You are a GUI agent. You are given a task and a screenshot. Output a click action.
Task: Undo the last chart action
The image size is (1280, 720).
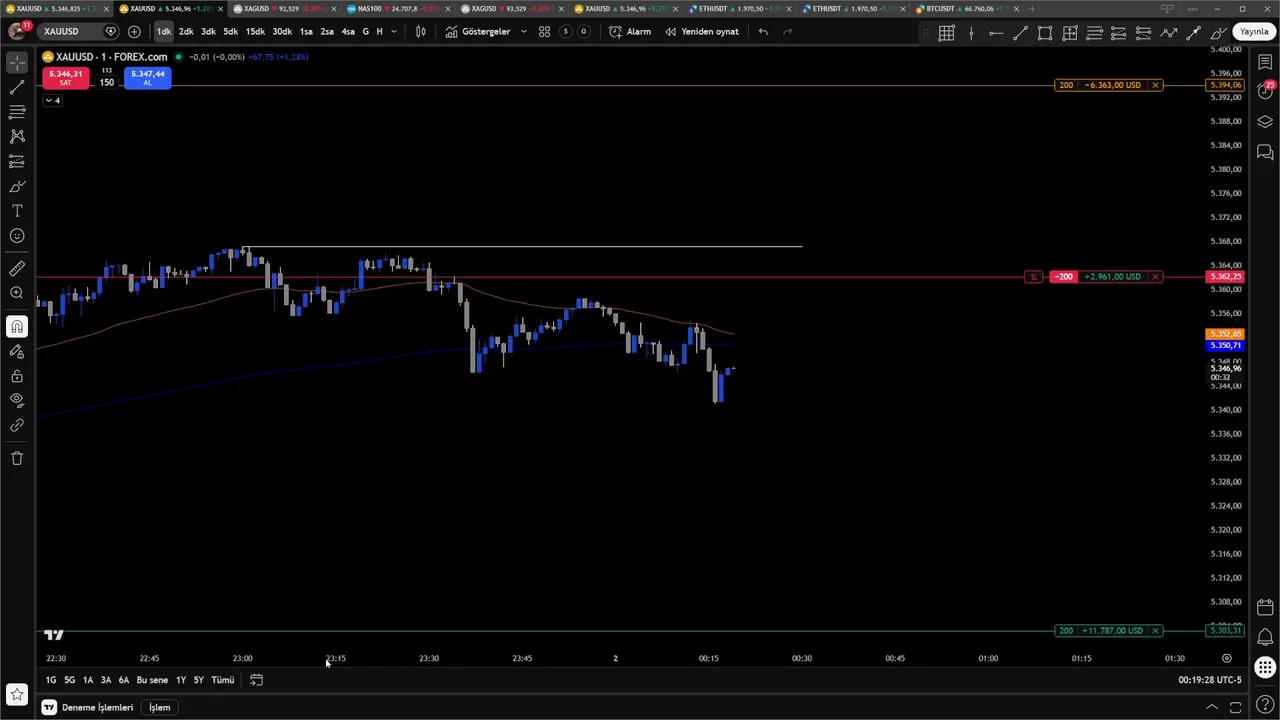[763, 31]
